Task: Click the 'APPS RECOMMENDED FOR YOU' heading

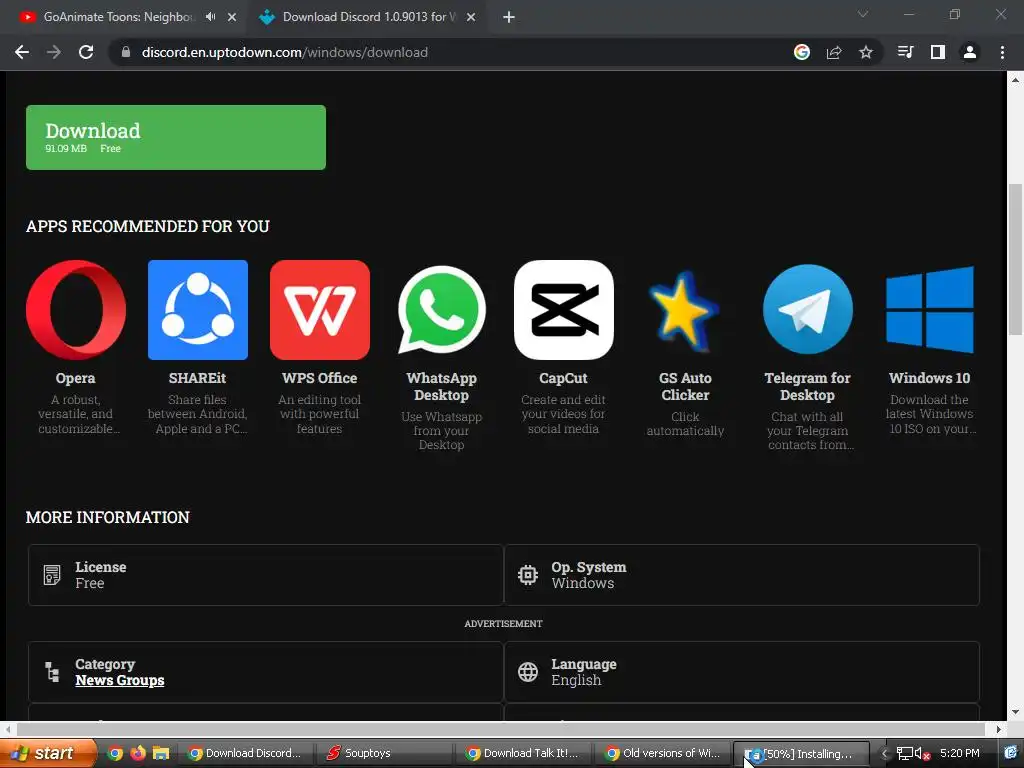Action: coord(148,226)
